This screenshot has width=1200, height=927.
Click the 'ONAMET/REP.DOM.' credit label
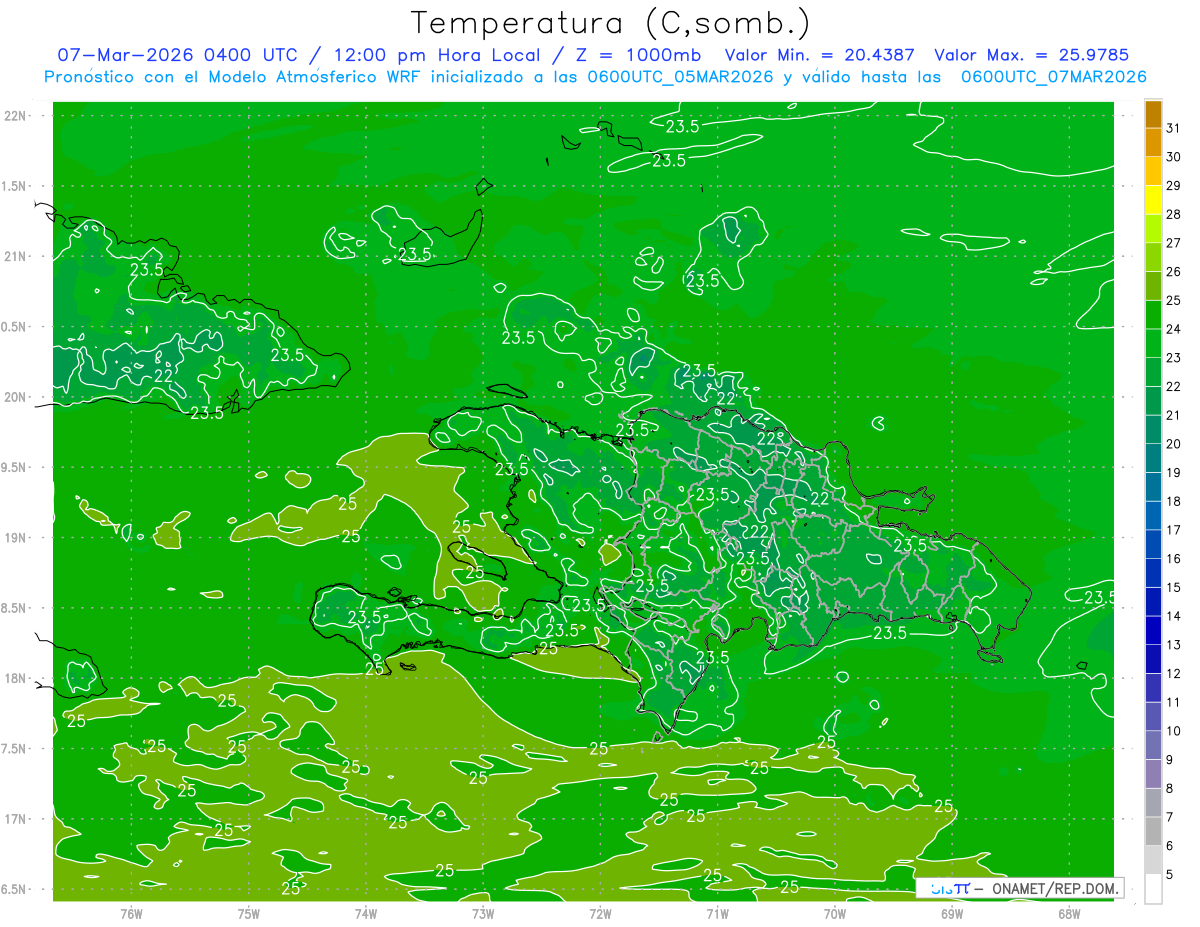click(1055, 888)
